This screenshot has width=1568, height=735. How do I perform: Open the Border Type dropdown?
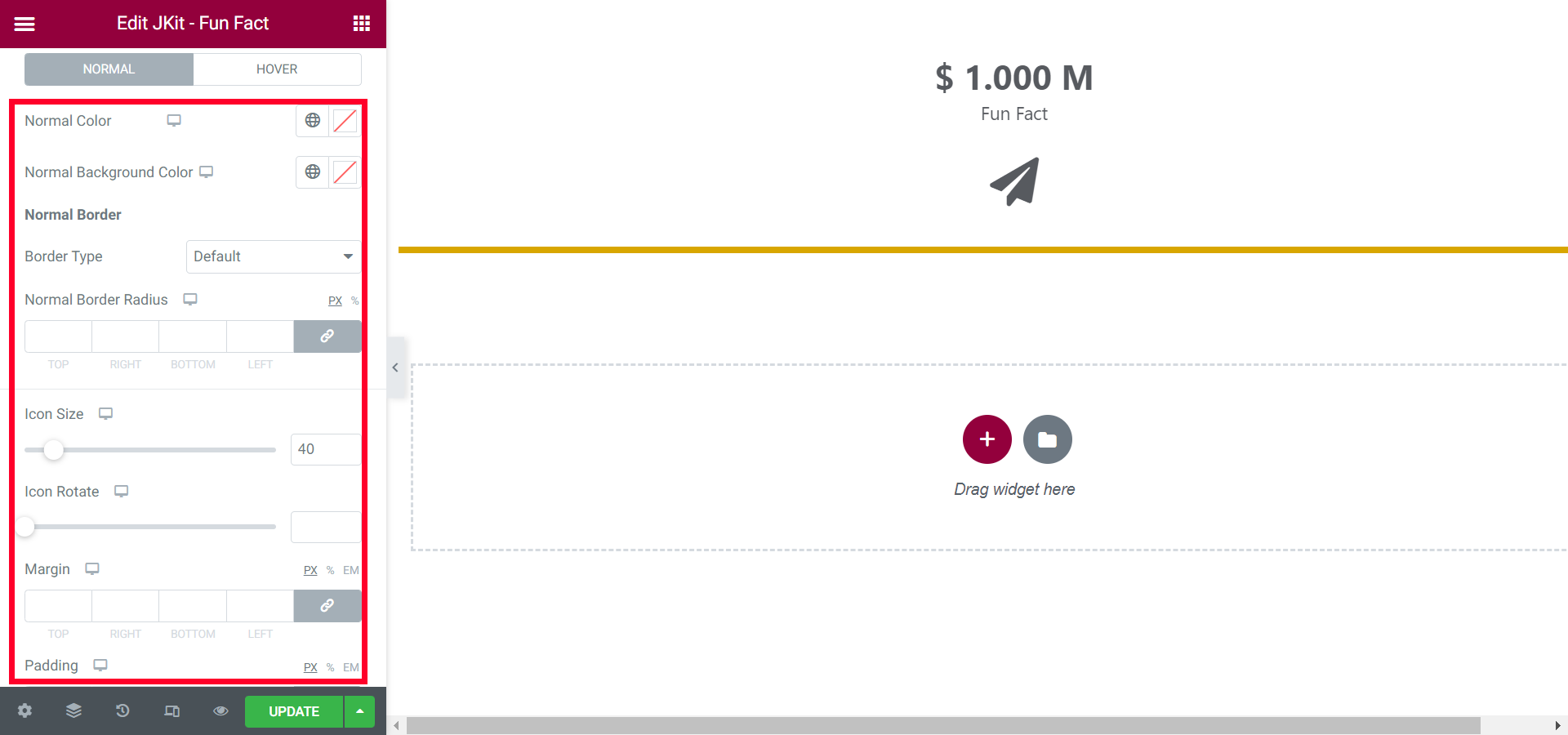tap(273, 256)
